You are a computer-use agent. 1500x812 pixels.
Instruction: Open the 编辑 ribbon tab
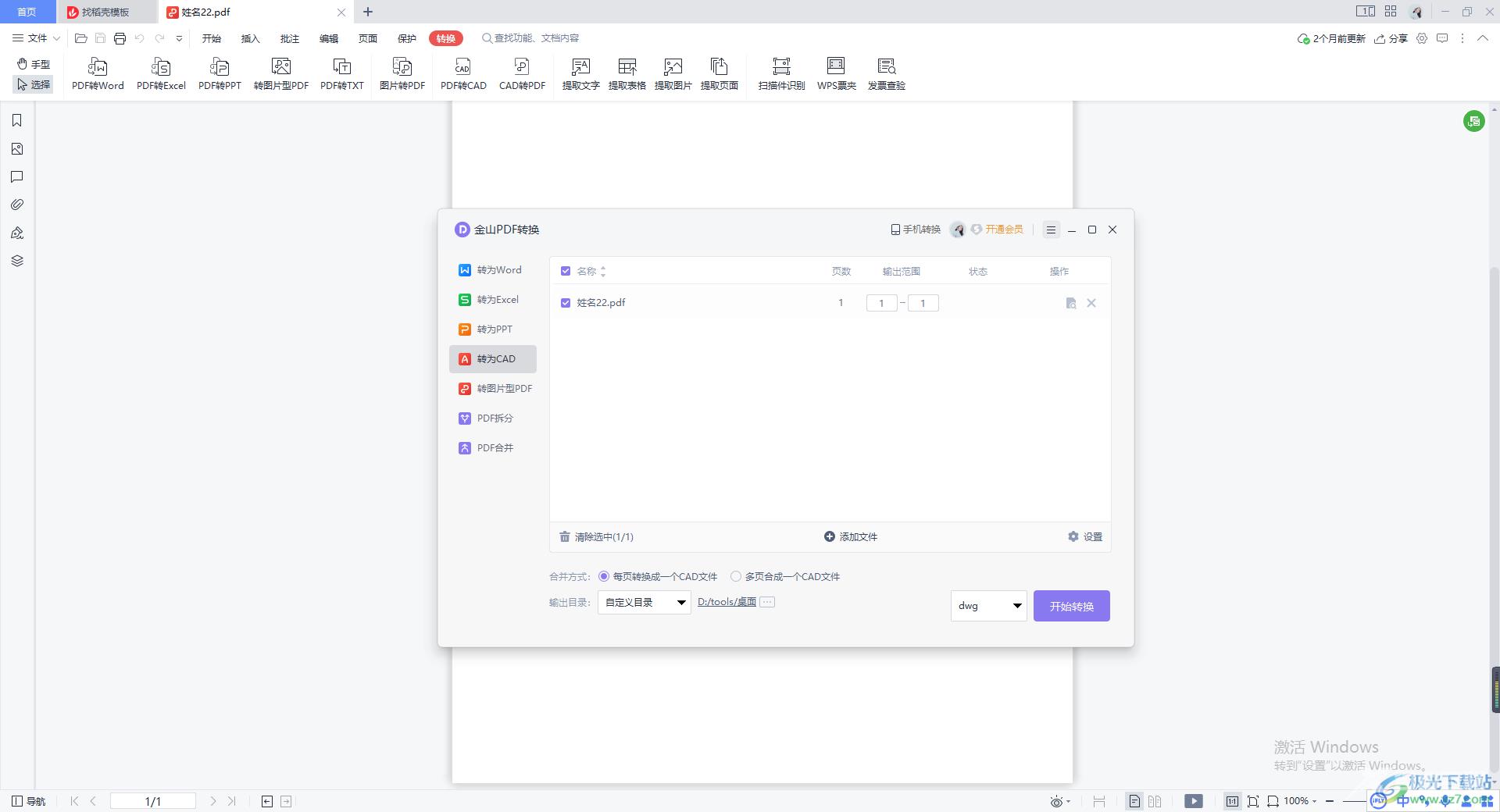coord(329,38)
